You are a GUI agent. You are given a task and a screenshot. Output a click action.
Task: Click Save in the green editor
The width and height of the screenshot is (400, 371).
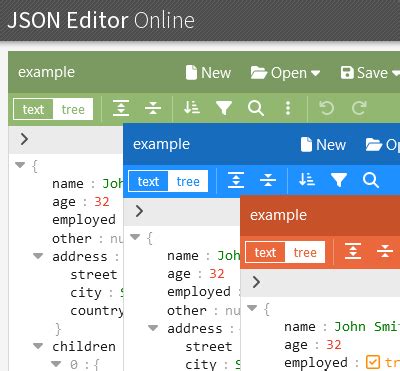(370, 73)
